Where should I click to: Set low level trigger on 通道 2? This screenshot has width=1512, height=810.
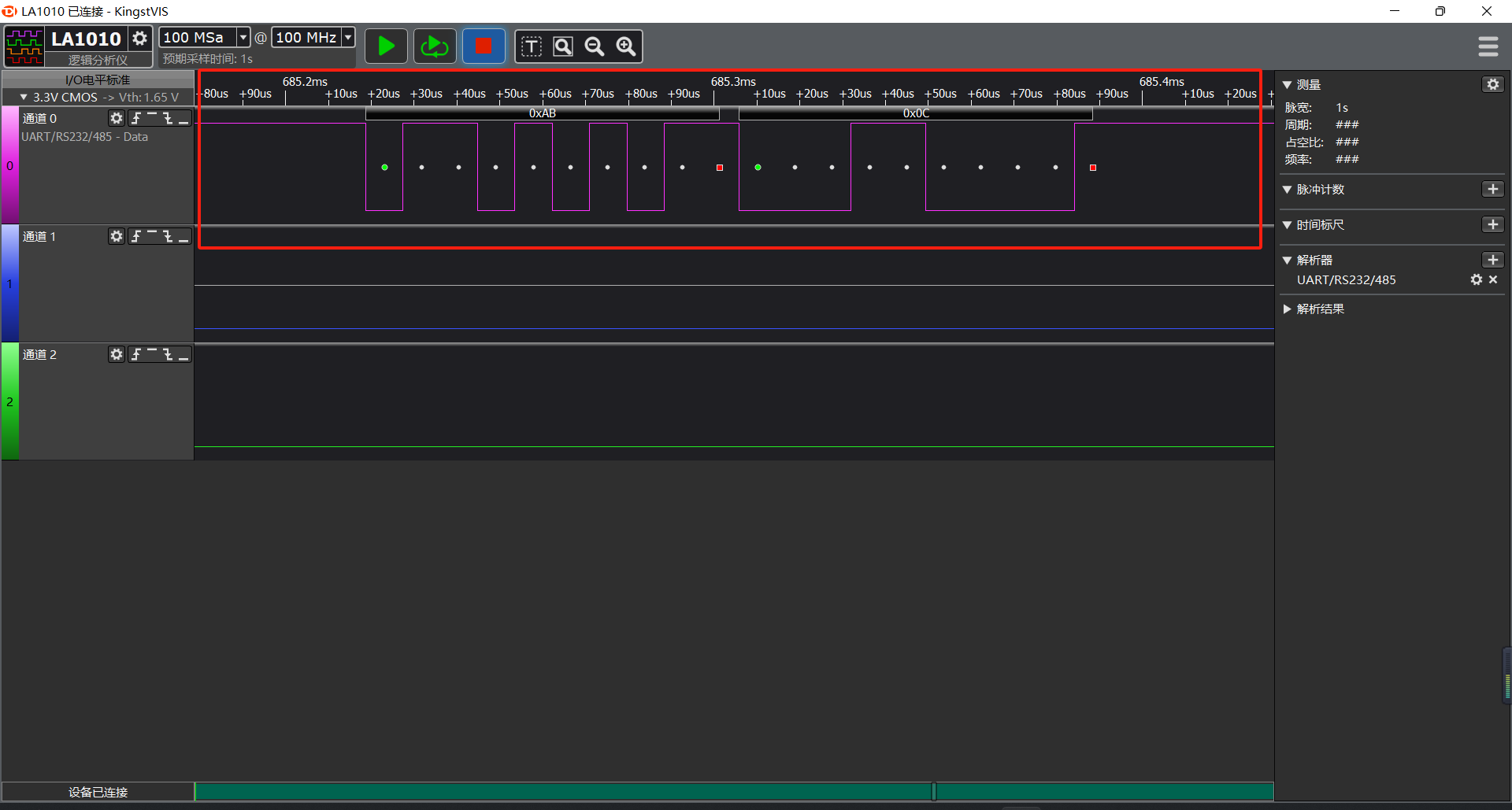coord(183,354)
